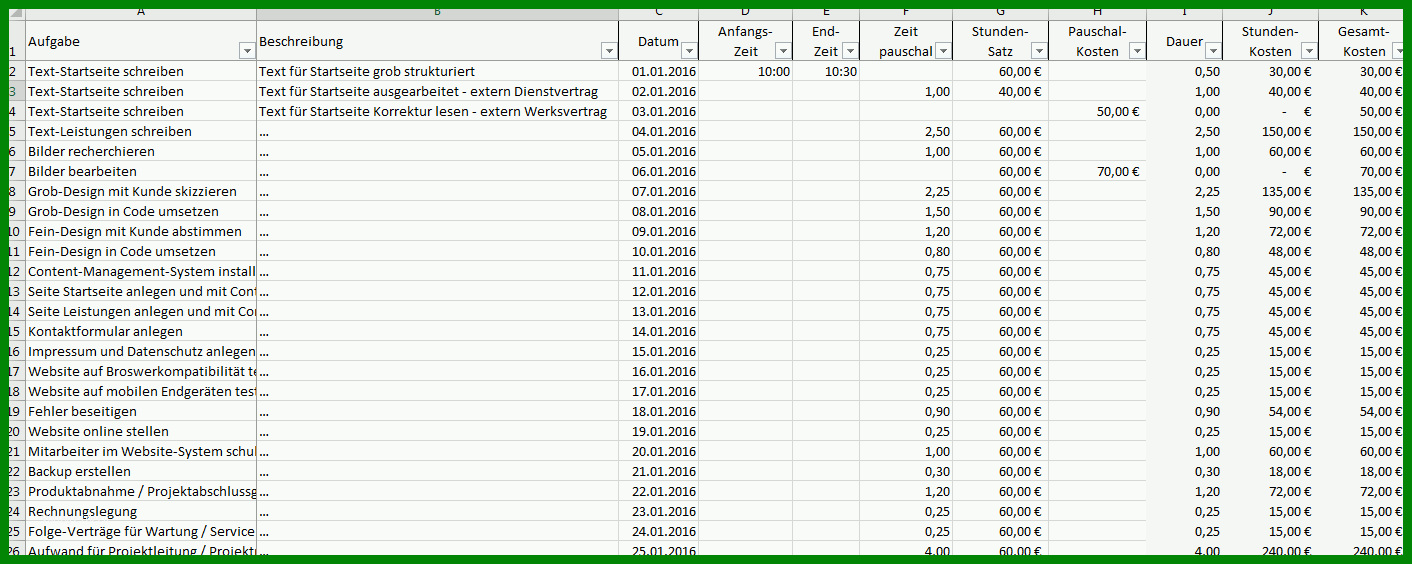
Task: Select task cell 'Fein-Design mit Kunde abstimmen'
Action: 140,231
